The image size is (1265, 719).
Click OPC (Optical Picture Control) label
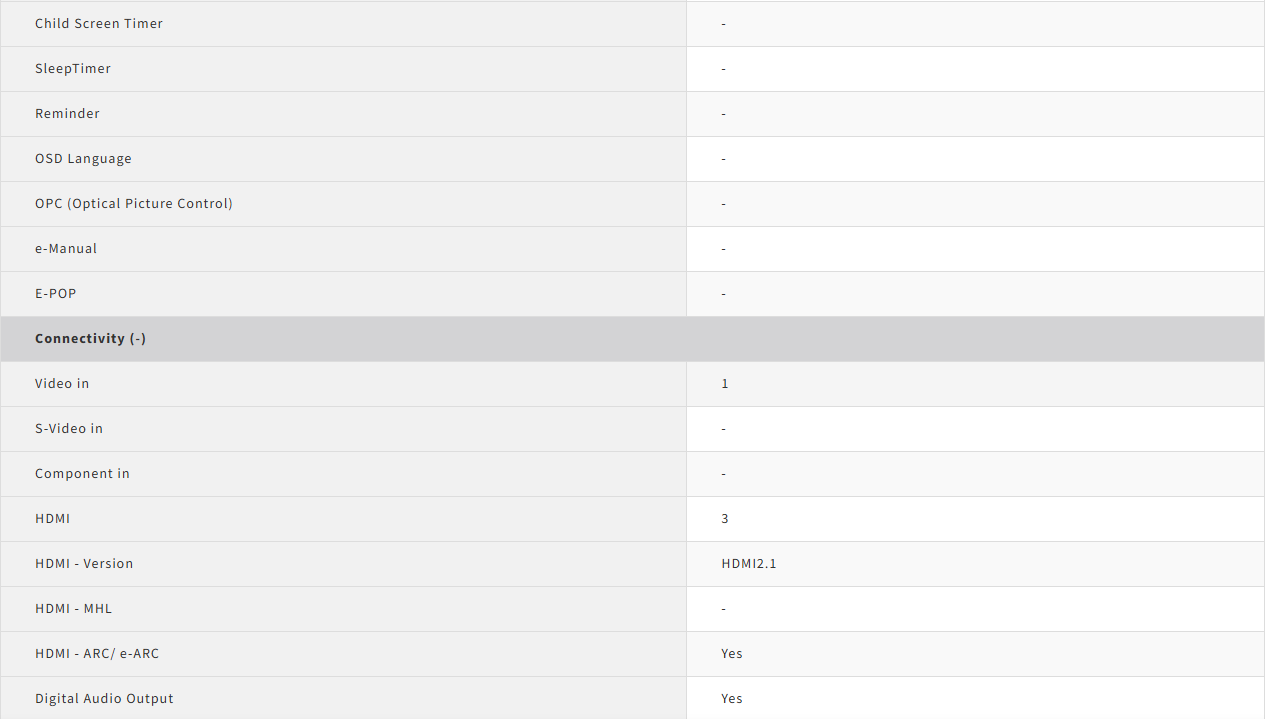click(134, 204)
